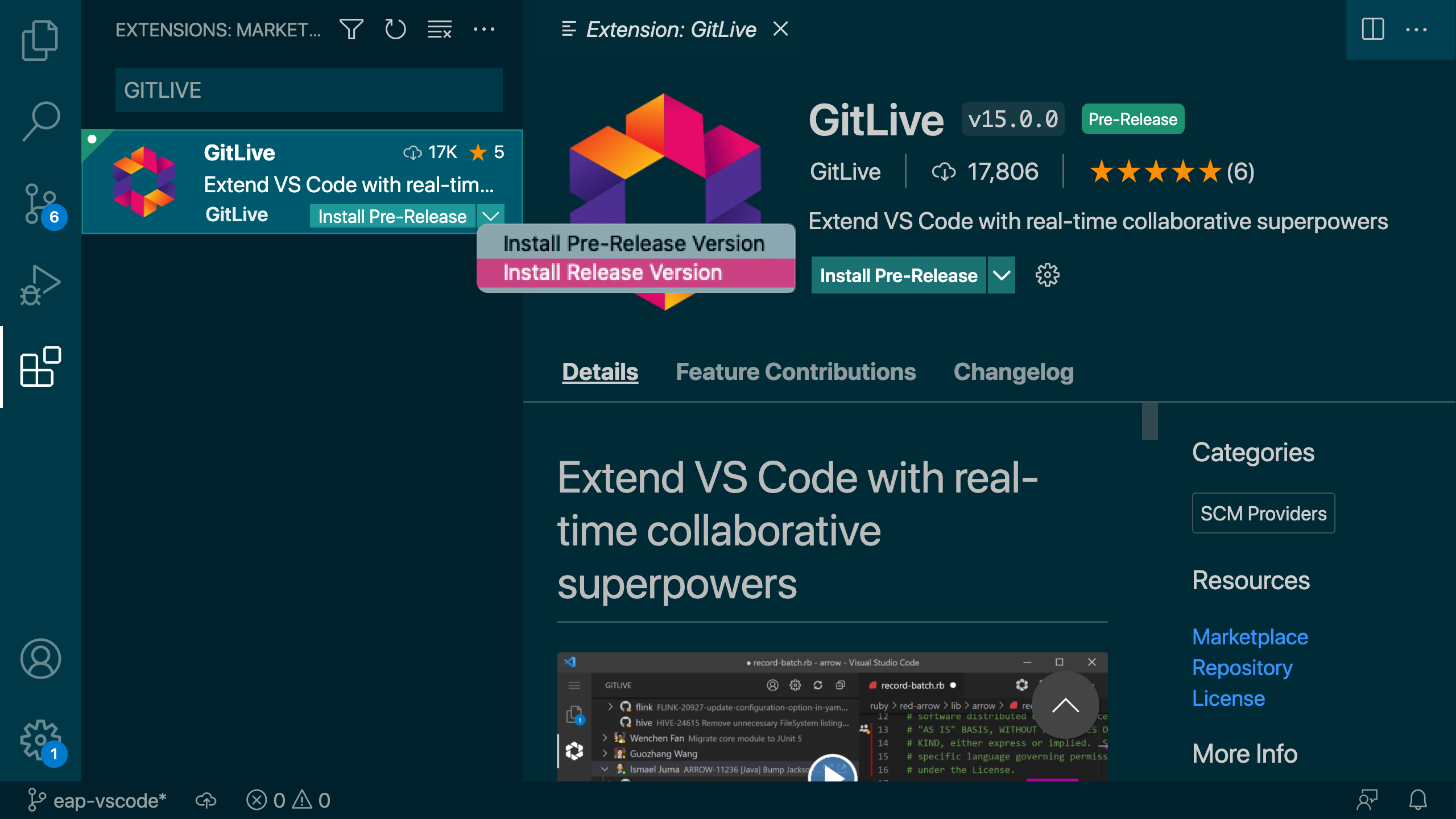Select the GitLive extension in results list

pyautogui.click(x=302, y=182)
